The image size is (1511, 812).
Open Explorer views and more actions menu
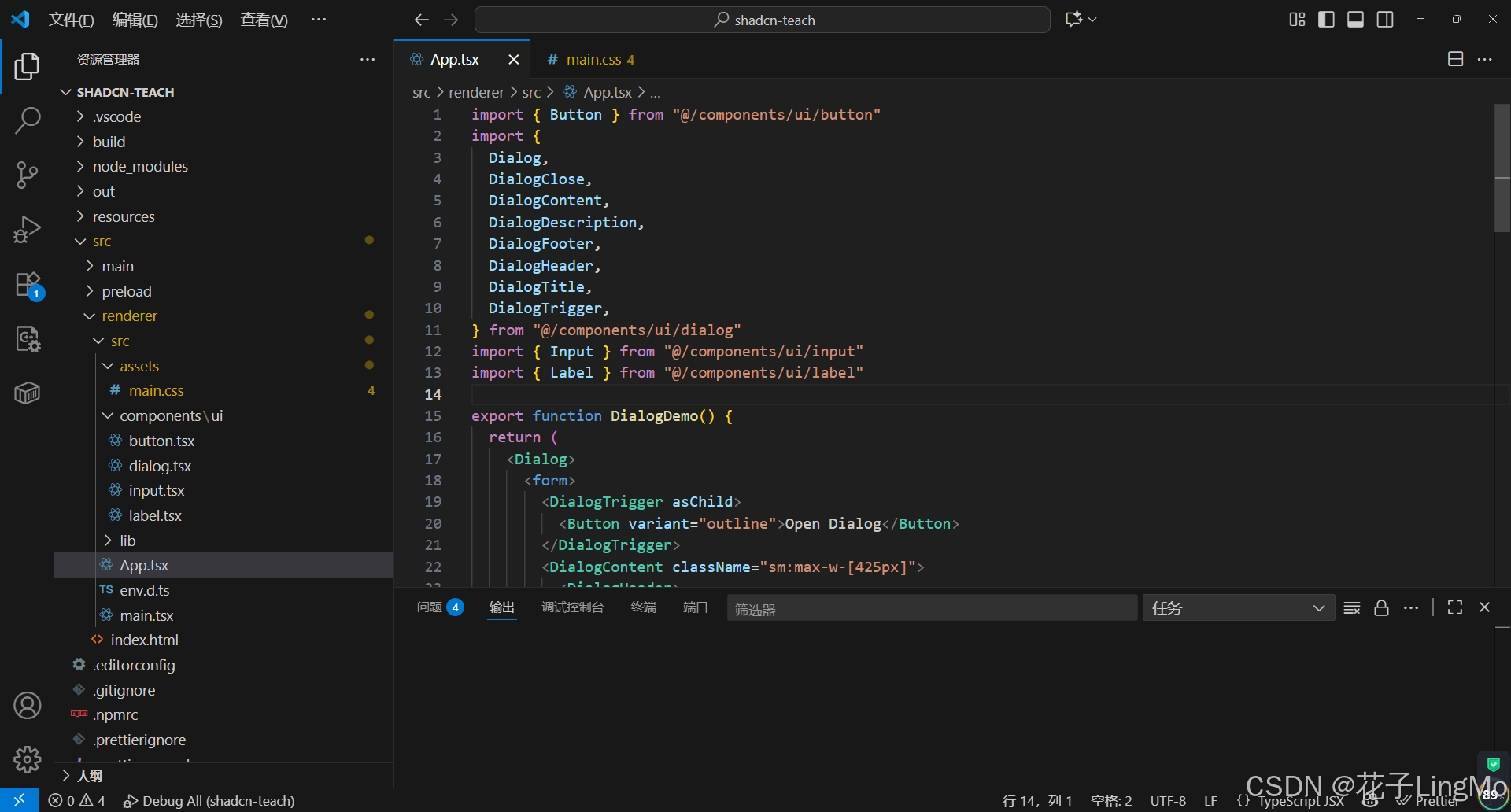368,59
